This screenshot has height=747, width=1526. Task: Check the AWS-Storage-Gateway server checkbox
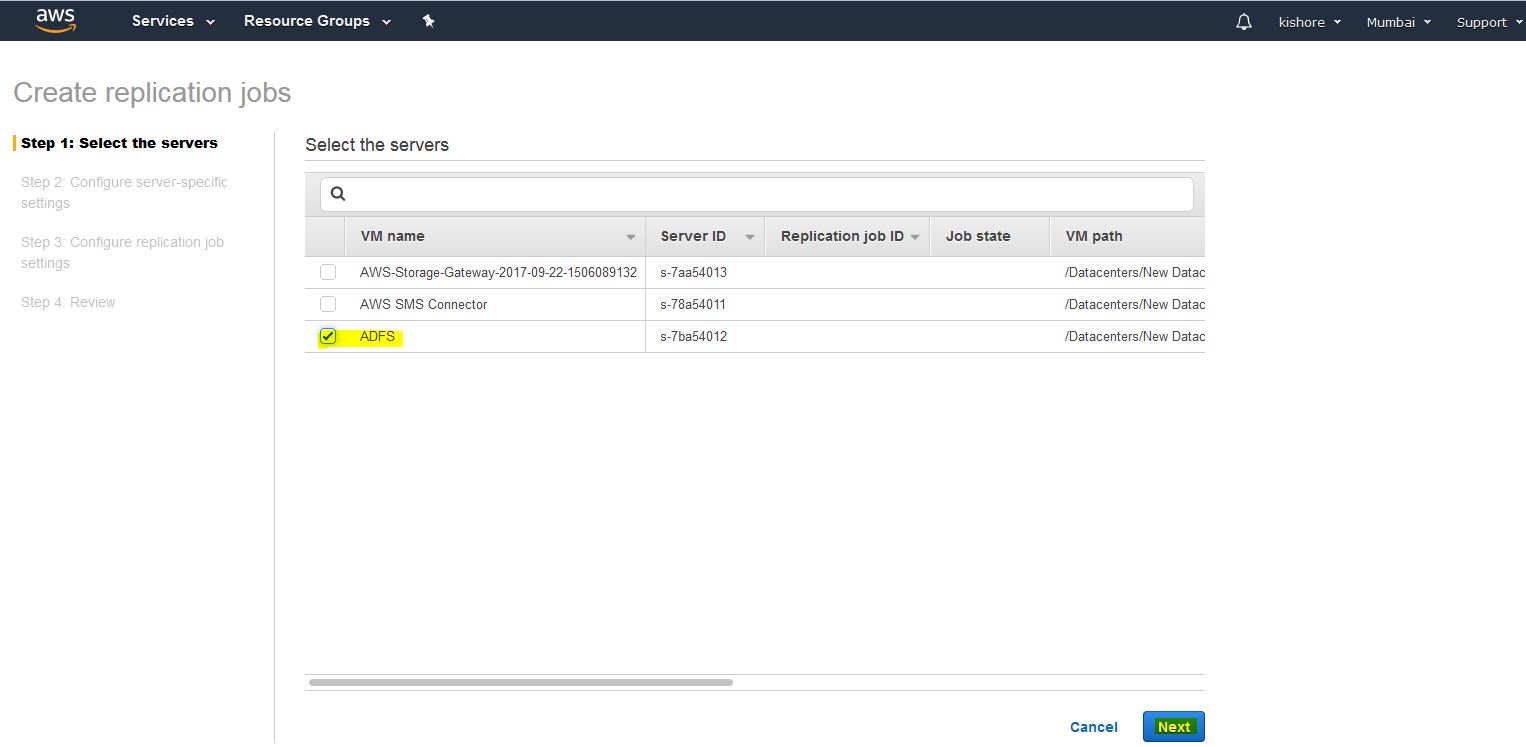[x=328, y=272]
